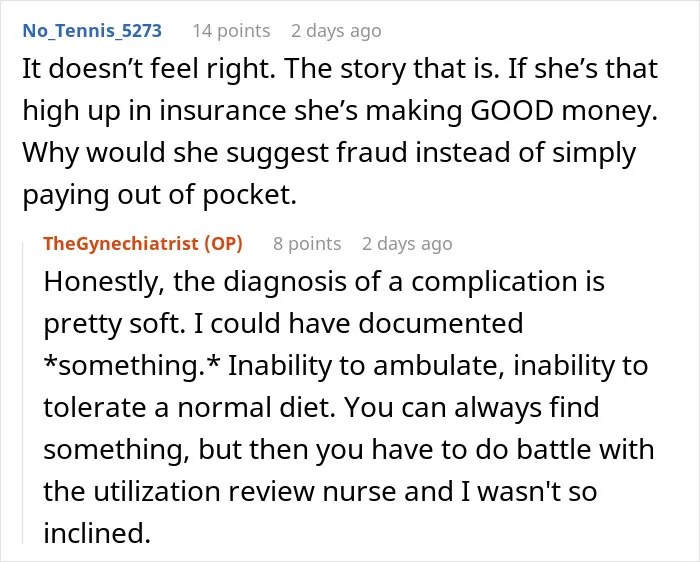
Task: Click the sentence "It doesn't feel right."
Action: 149,69
